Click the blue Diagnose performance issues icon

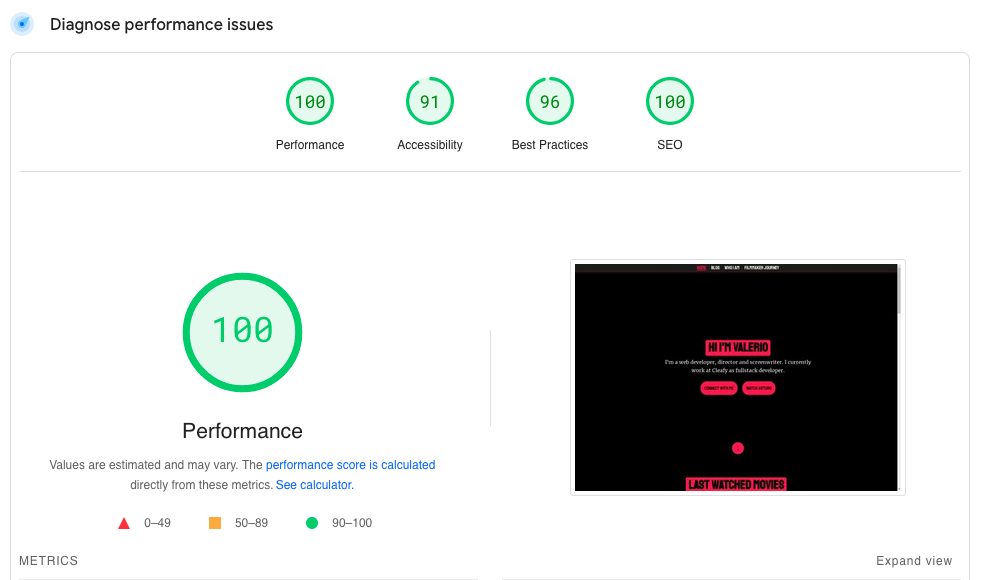click(x=22, y=24)
